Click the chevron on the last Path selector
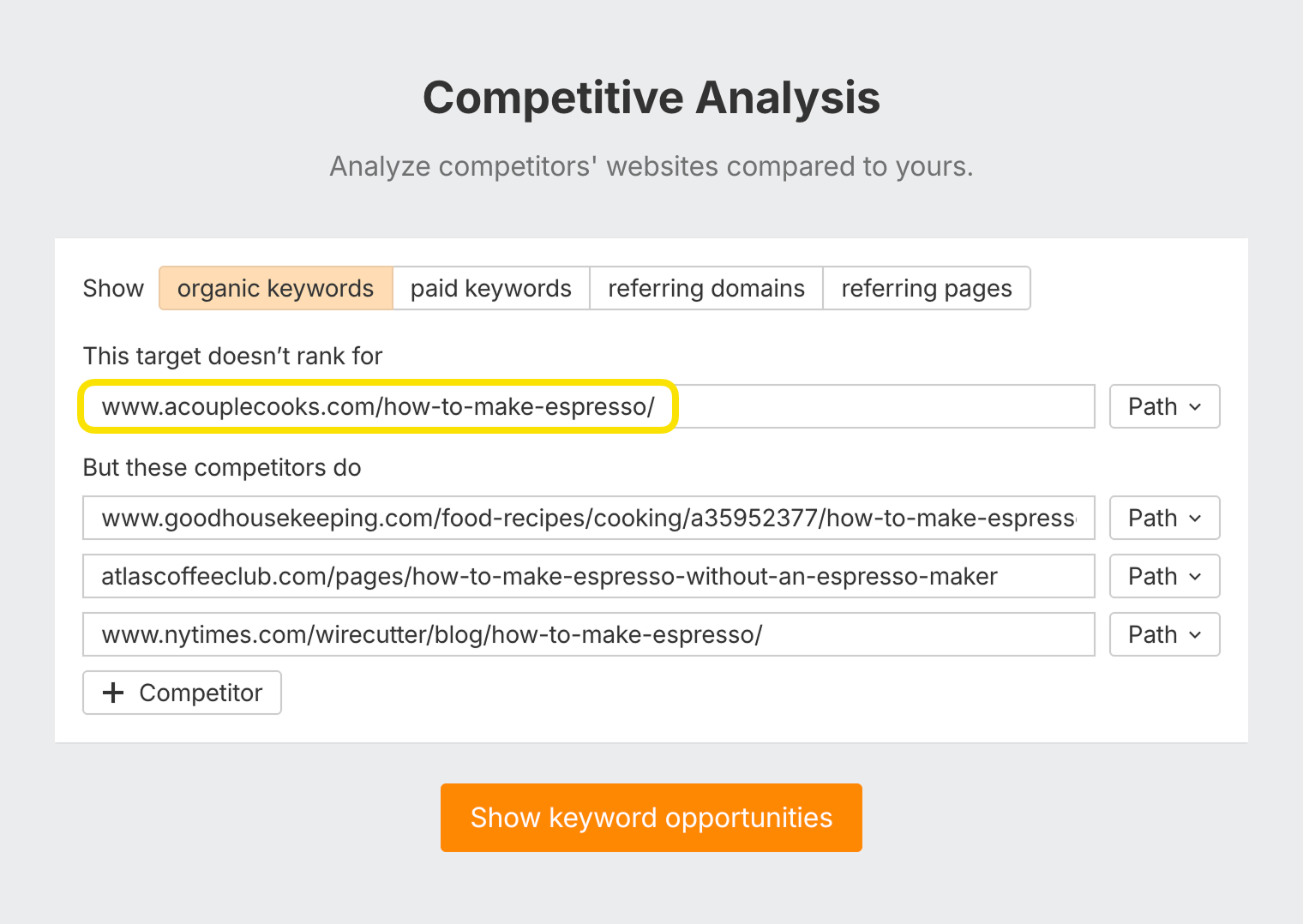 point(1194,634)
